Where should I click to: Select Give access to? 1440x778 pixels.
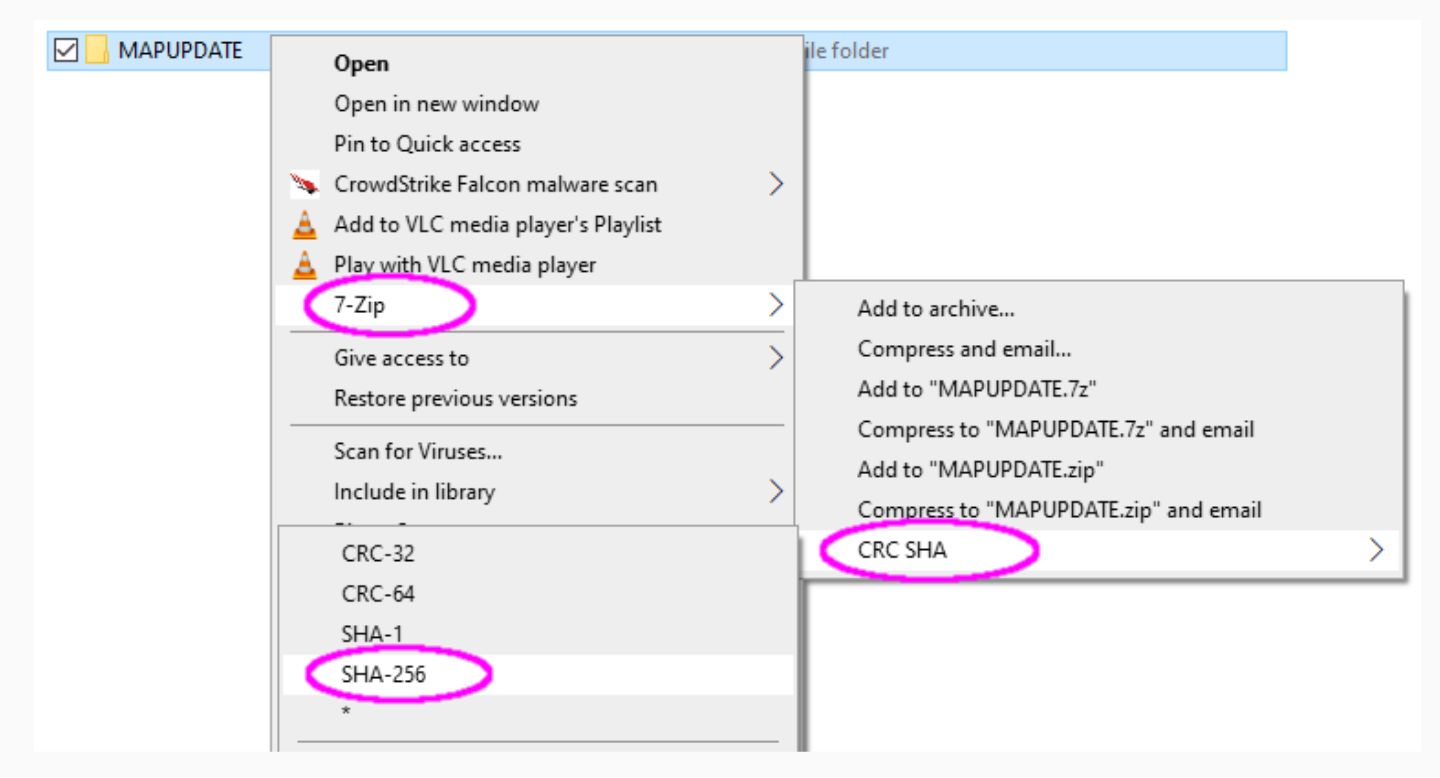point(401,358)
